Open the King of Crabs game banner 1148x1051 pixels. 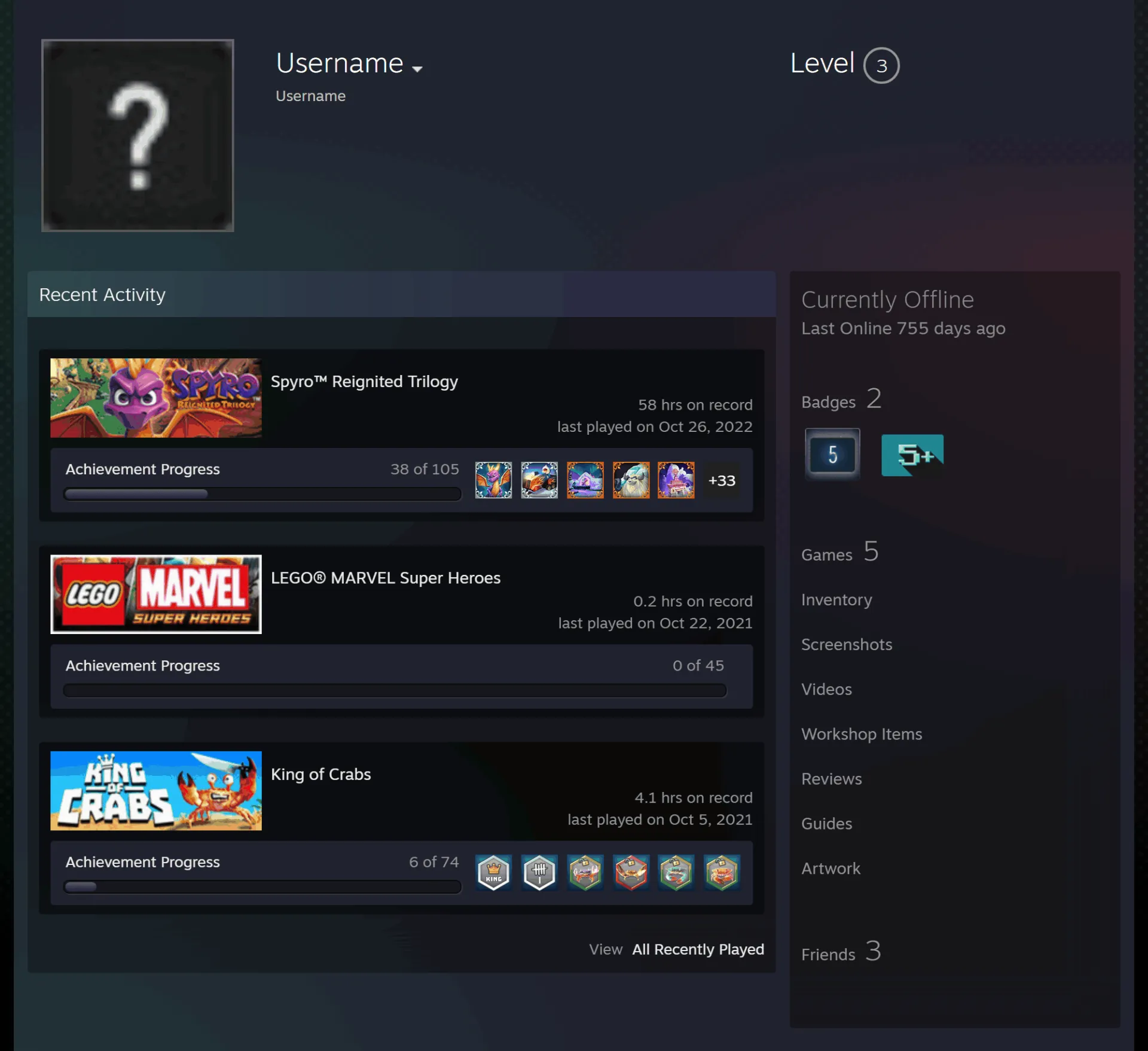156,791
